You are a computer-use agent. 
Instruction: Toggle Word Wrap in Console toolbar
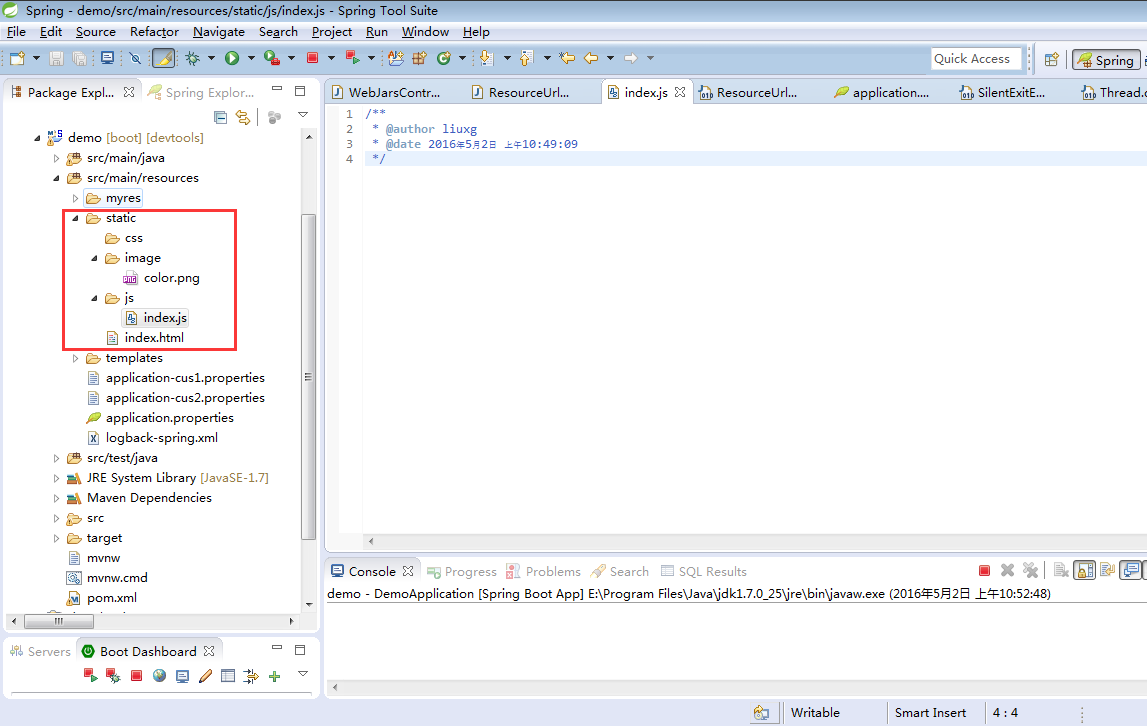tap(1107, 570)
